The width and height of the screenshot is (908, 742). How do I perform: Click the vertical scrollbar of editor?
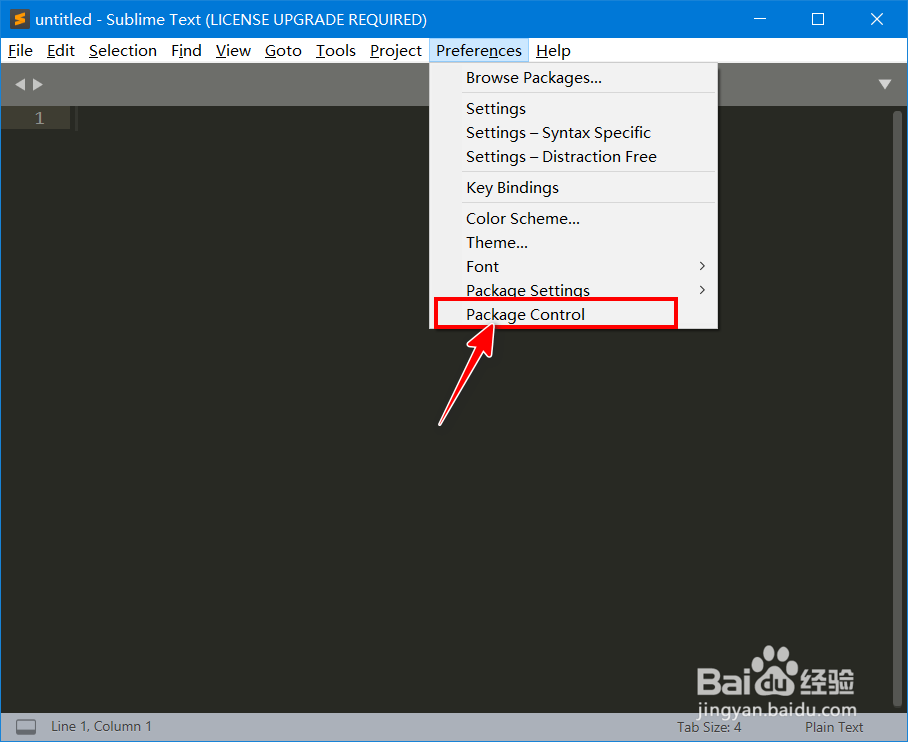pos(898,408)
